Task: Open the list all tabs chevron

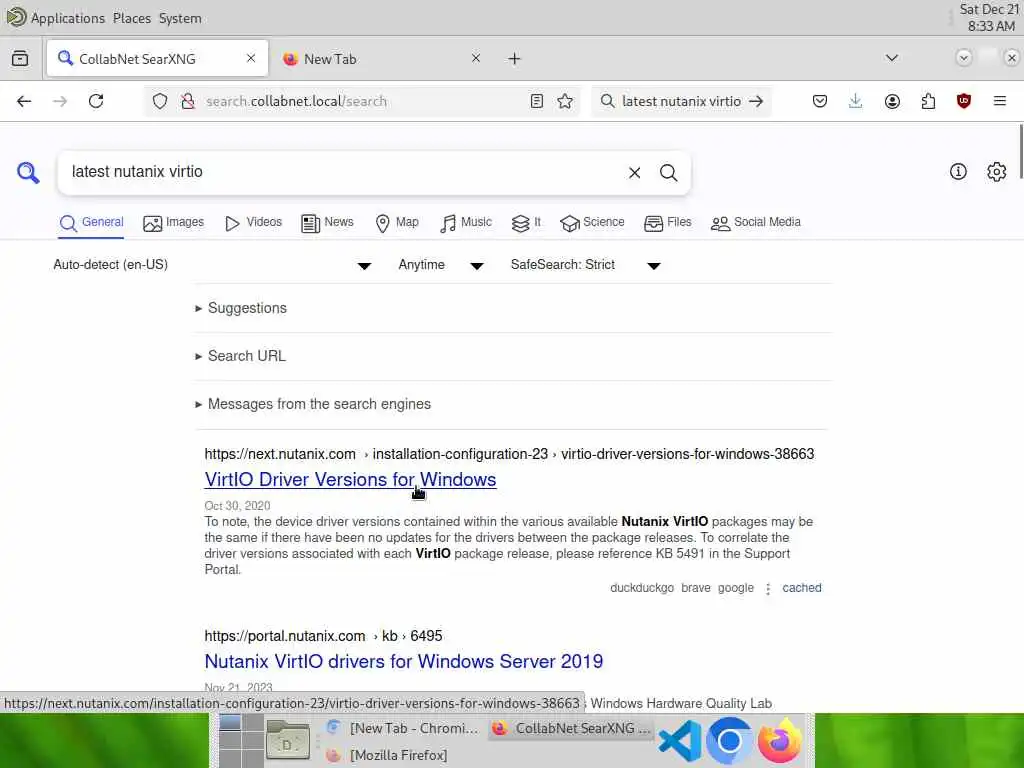Action: point(891,58)
